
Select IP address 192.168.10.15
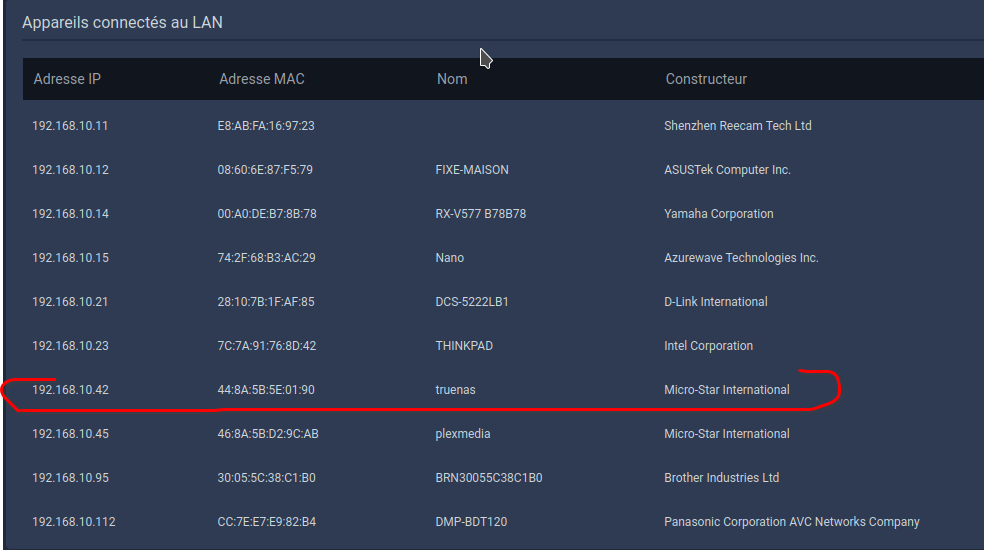70,257
